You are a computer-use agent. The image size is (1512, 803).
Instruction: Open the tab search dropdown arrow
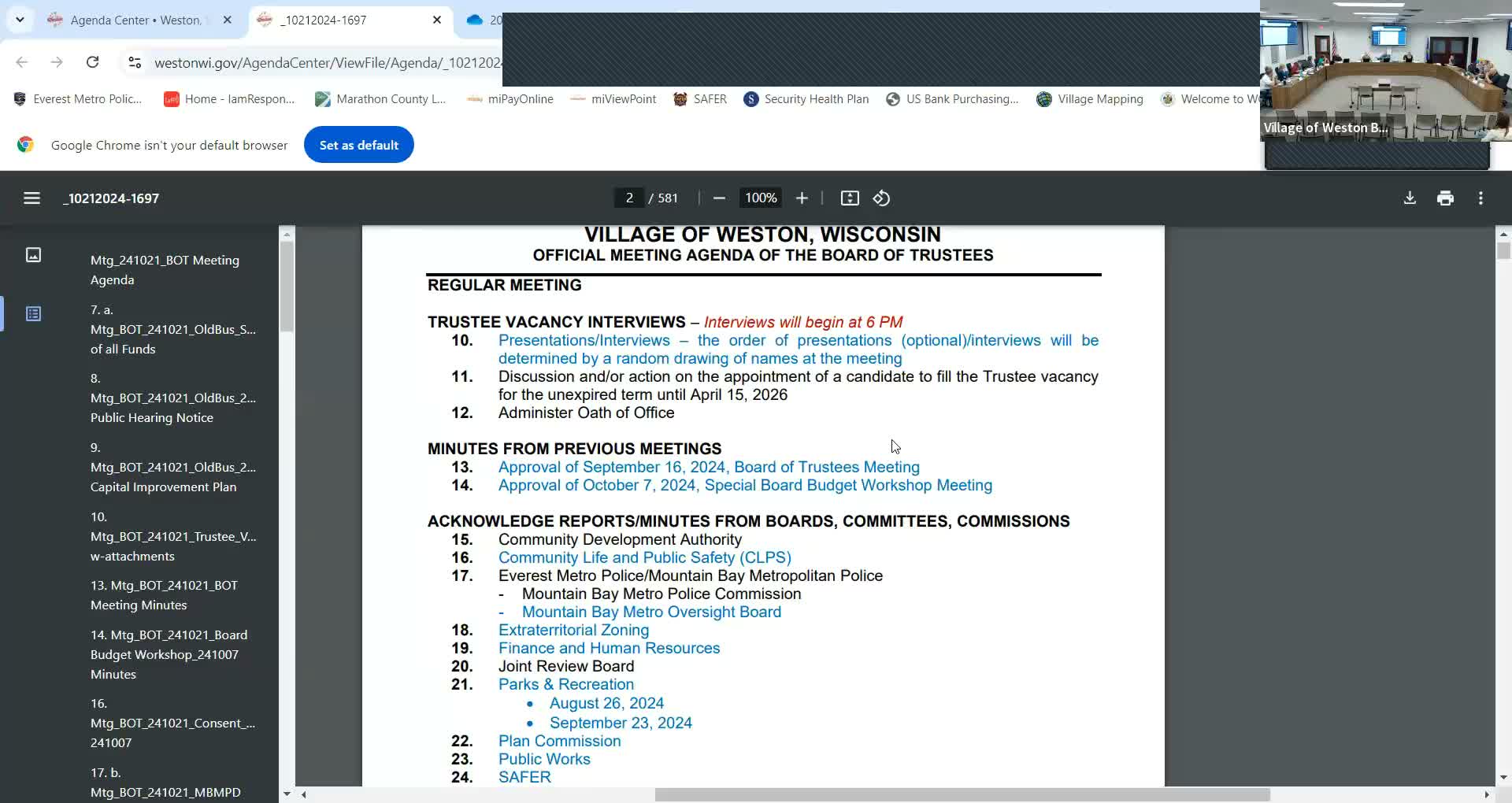click(20, 20)
